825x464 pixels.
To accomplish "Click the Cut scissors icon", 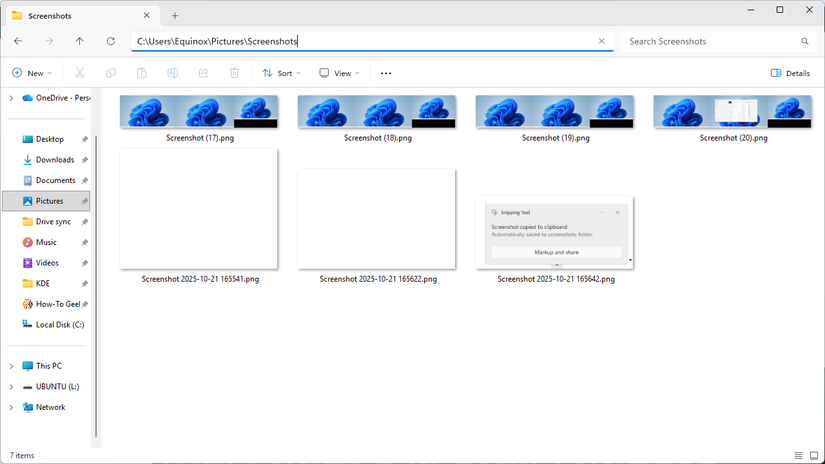I will click(x=79, y=73).
